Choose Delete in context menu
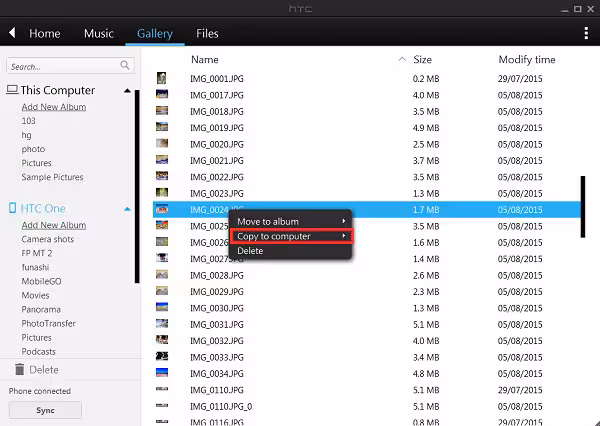The height and width of the screenshot is (426, 600). click(290, 251)
